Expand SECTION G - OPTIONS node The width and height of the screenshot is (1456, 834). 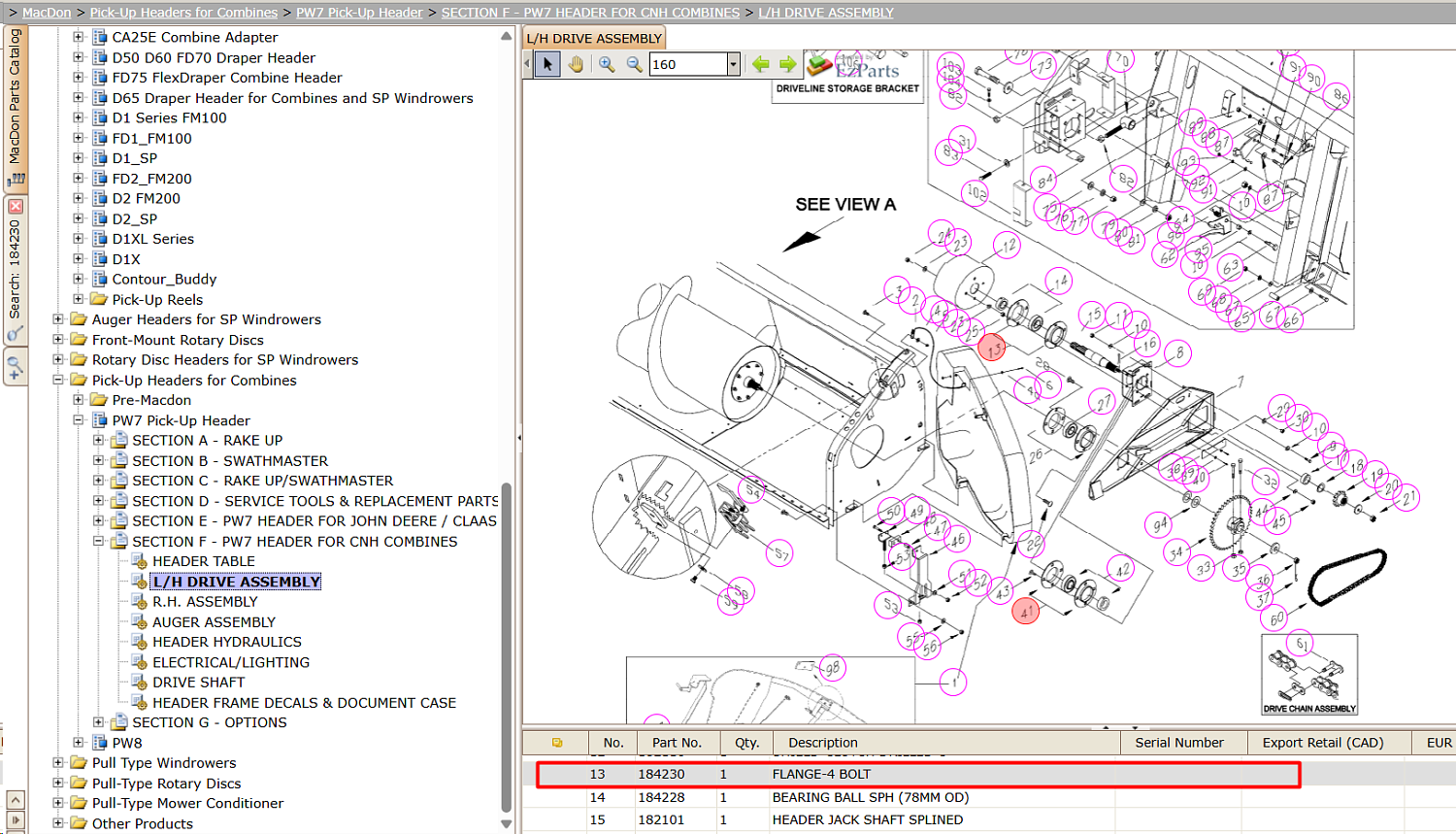(x=98, y=722)
